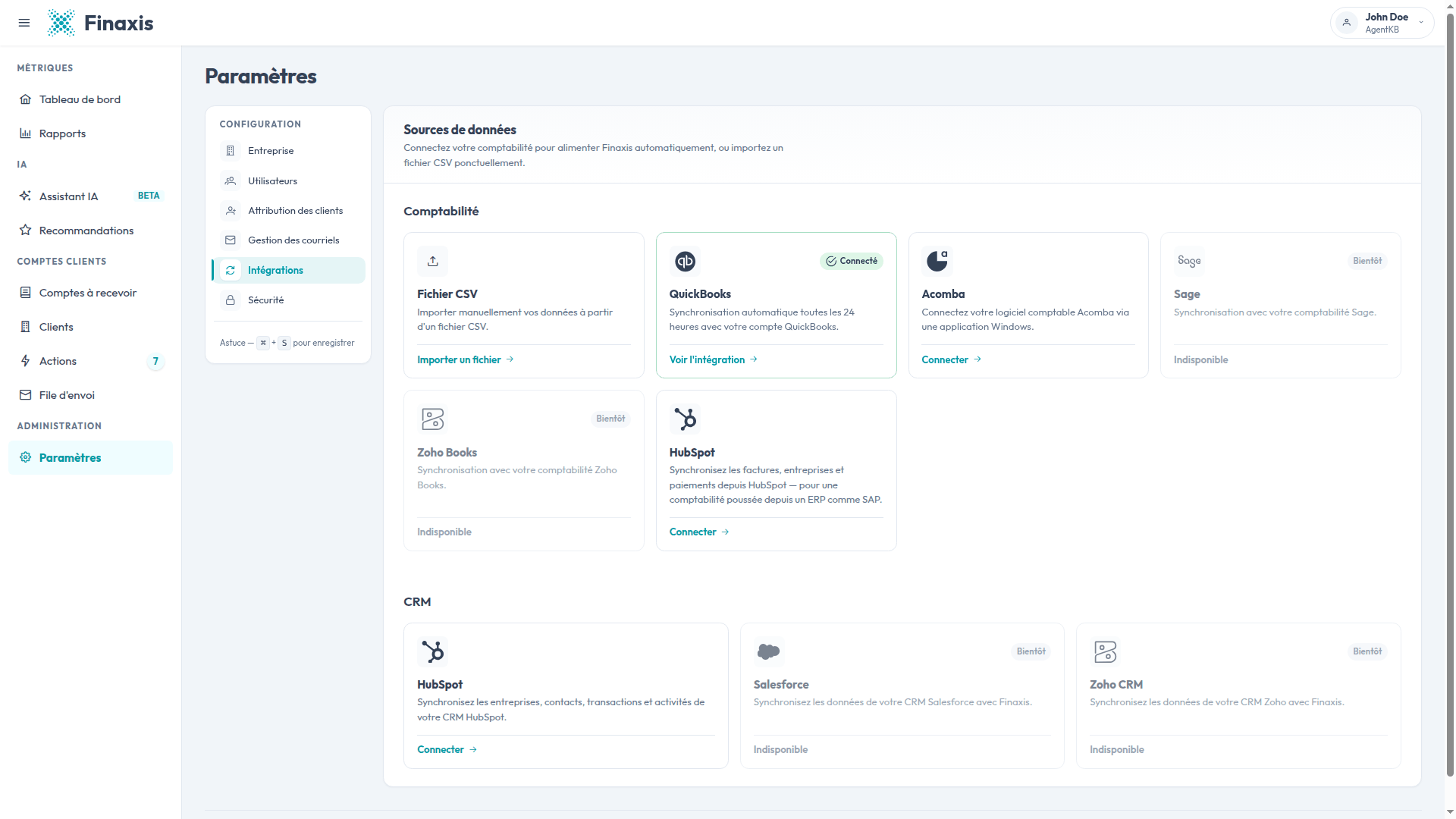Click the Intégrations sync icon
The image size is (1456, 819).
point(231,270)
